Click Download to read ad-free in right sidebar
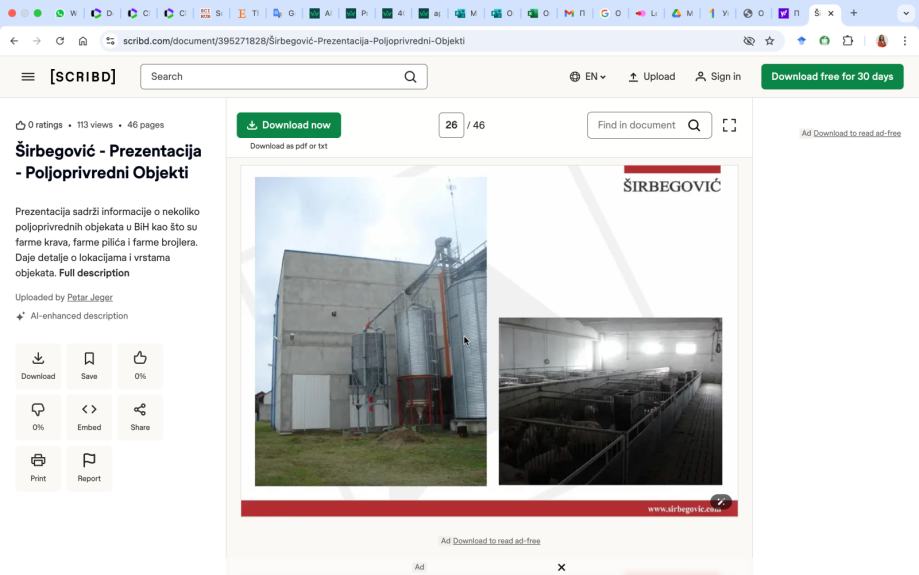Viewport: 919px width, 575px height. (857, 133)
